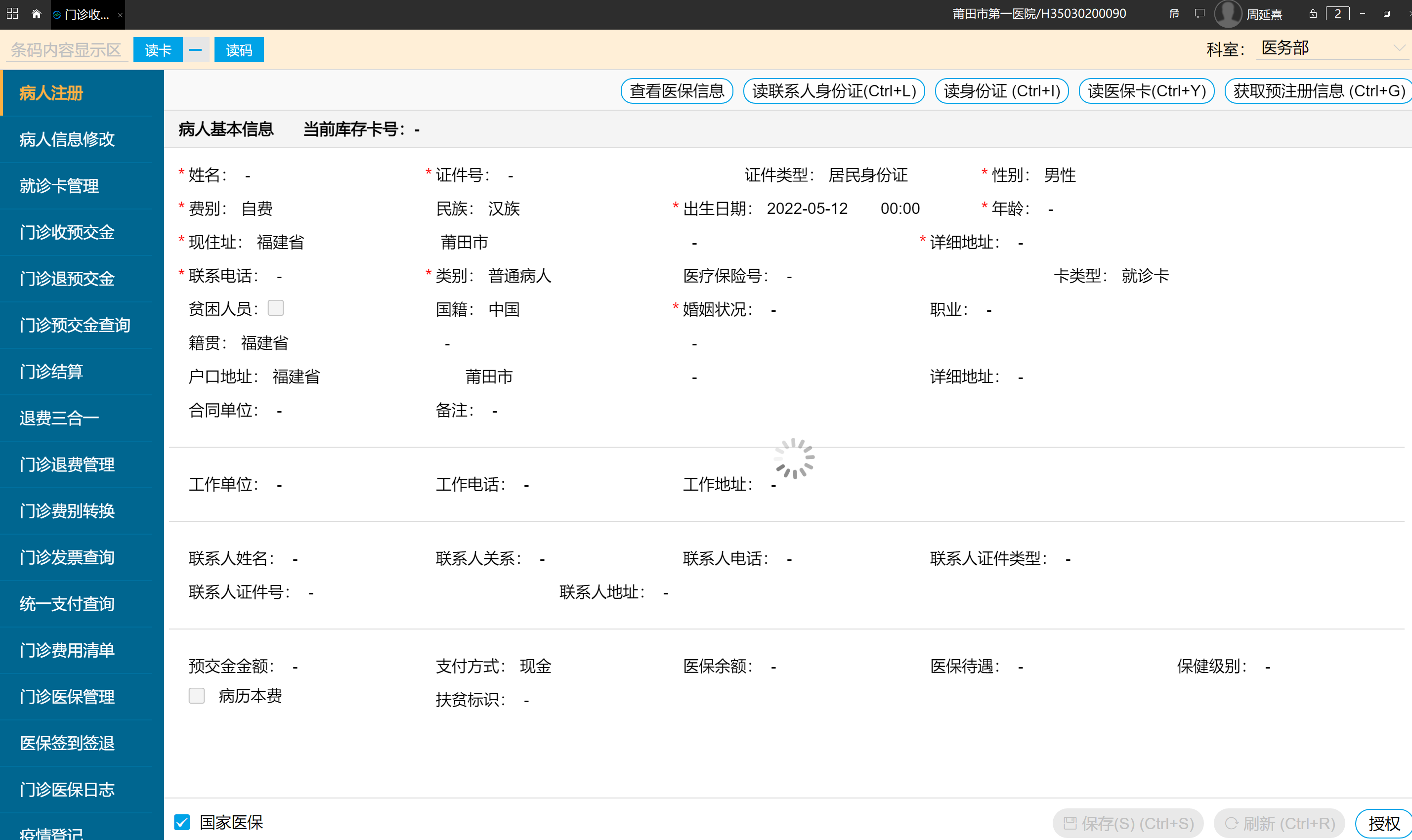The image size is (1412, 840).
Task: Open 门诊费别转换 in the sidebar
Action: [x=82, y=510]
